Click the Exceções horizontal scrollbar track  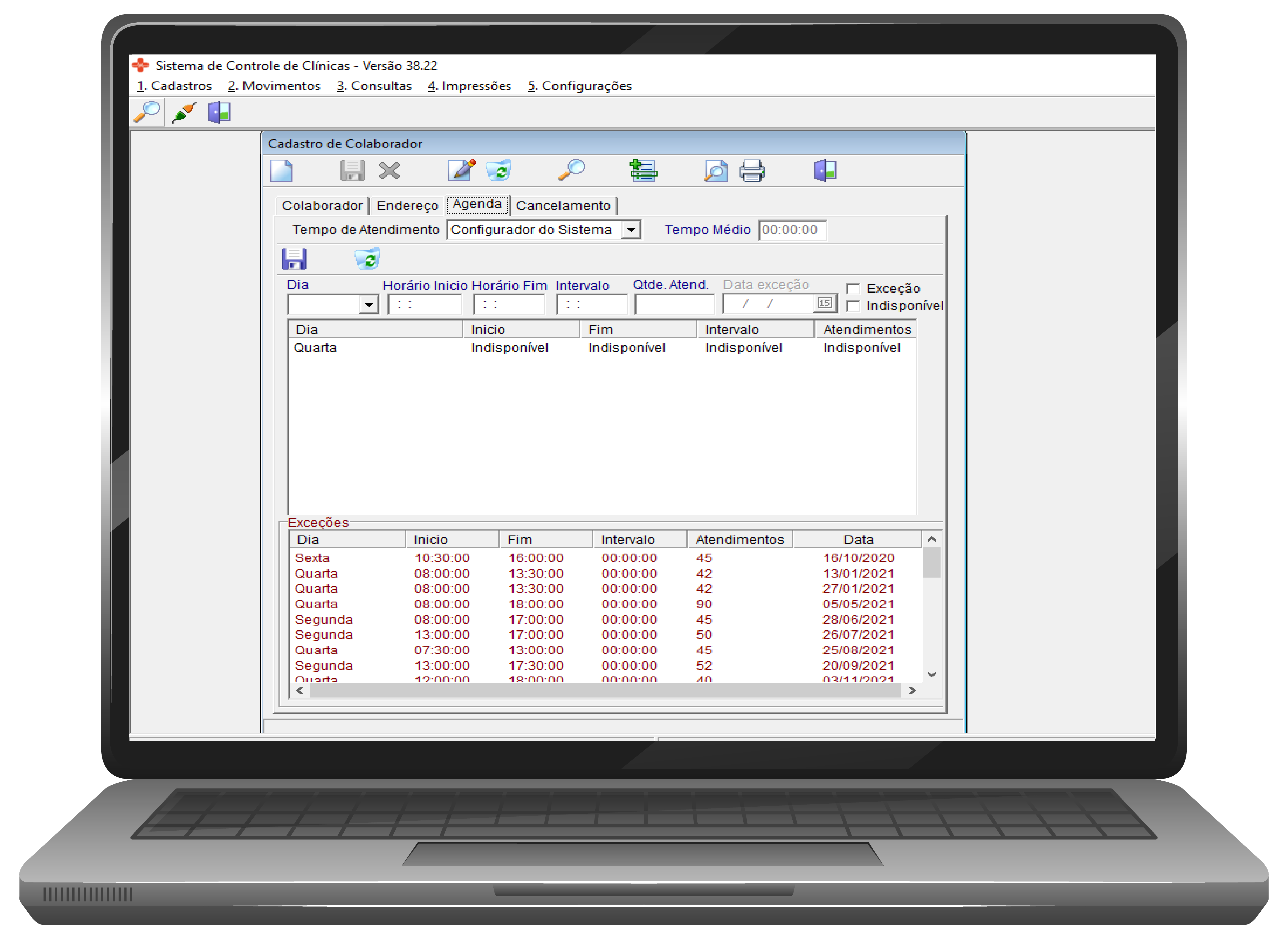[x=606, y=691]
